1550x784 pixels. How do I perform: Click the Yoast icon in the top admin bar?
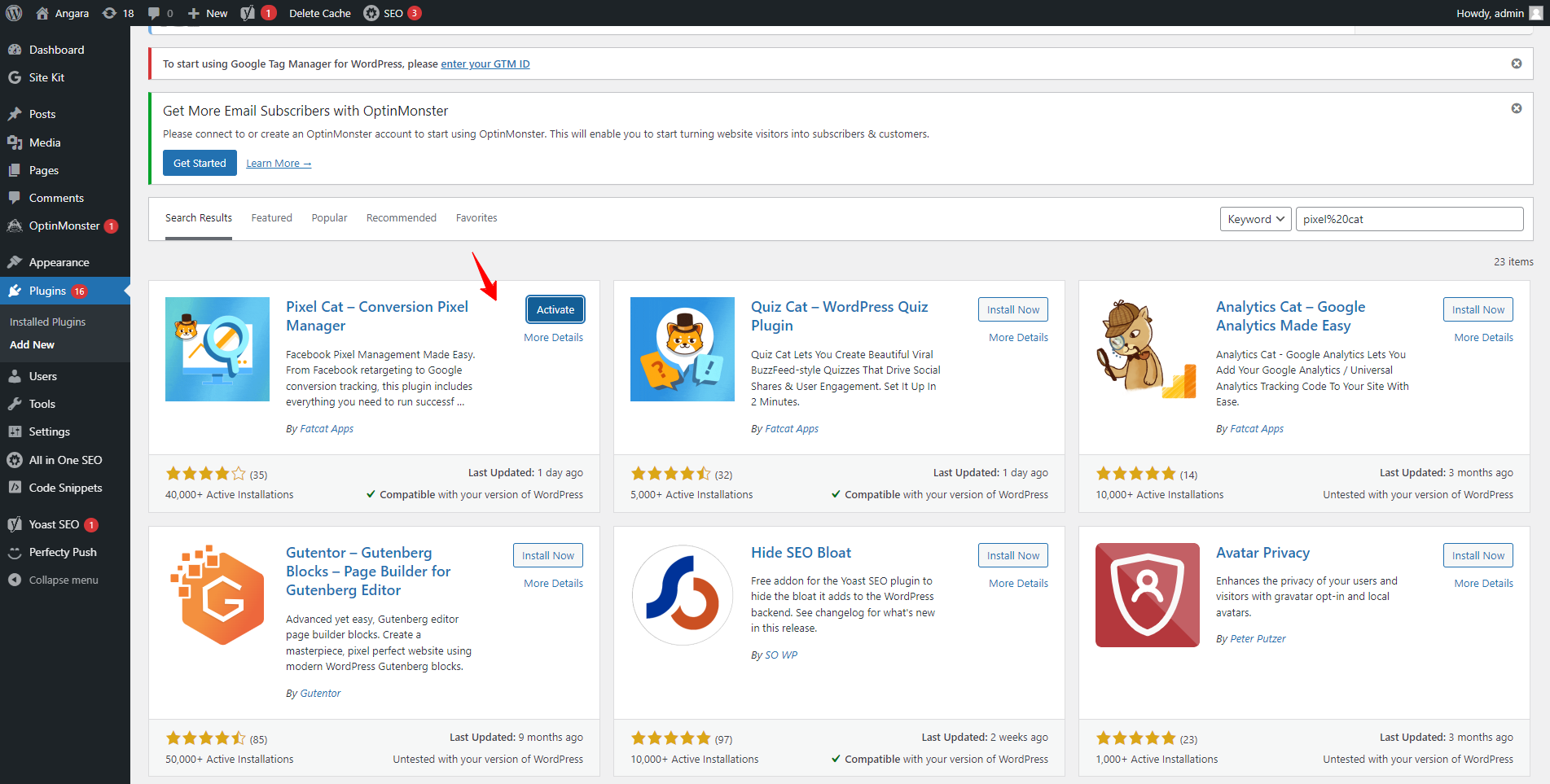point(248,13)
